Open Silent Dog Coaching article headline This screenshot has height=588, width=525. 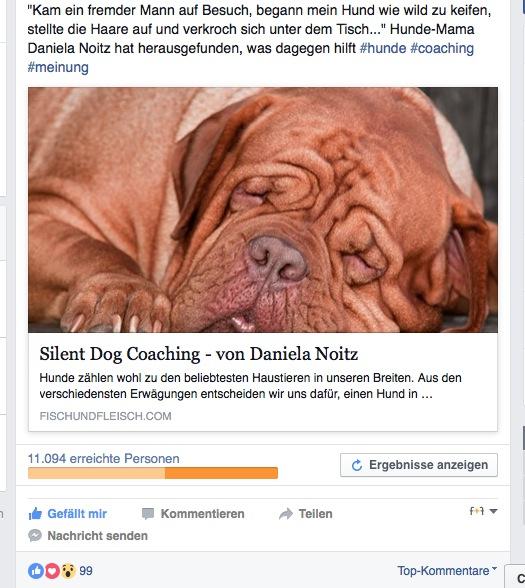(199, 354)
